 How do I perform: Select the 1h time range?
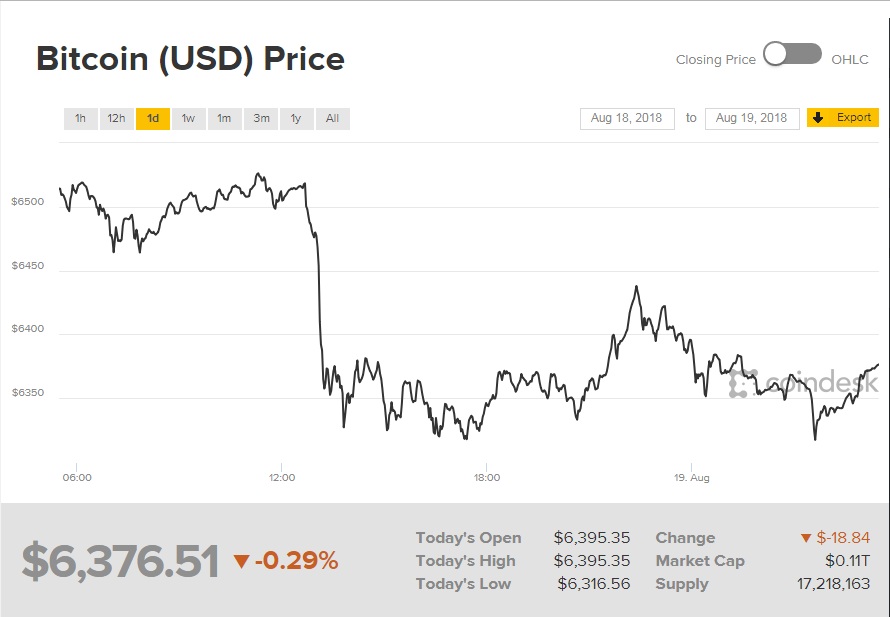click(x=81, y=119)
